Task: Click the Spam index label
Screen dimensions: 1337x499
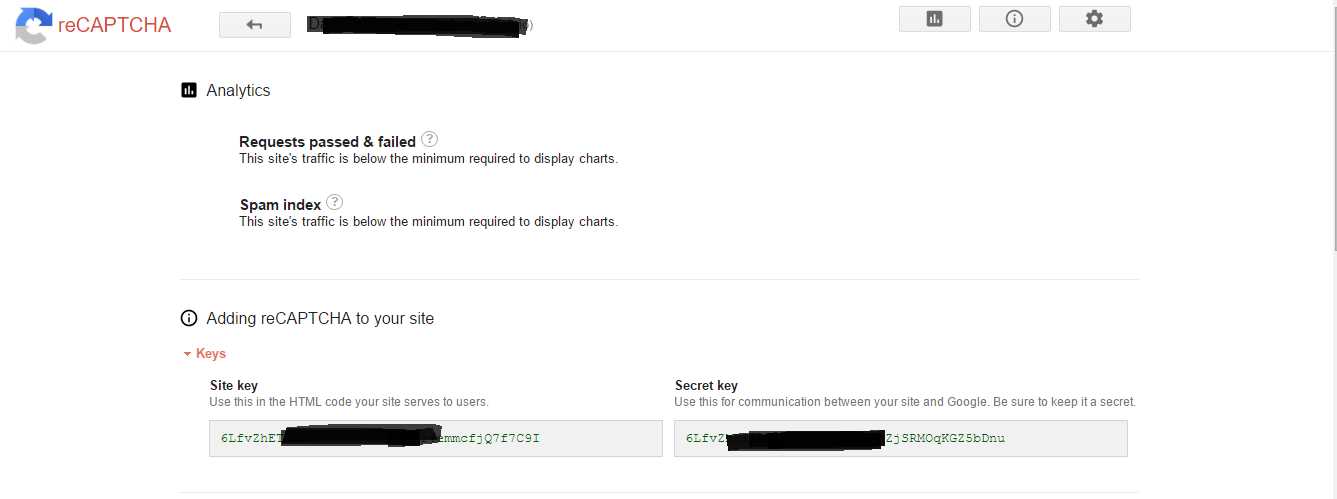Action: click(x=280, y=204)
